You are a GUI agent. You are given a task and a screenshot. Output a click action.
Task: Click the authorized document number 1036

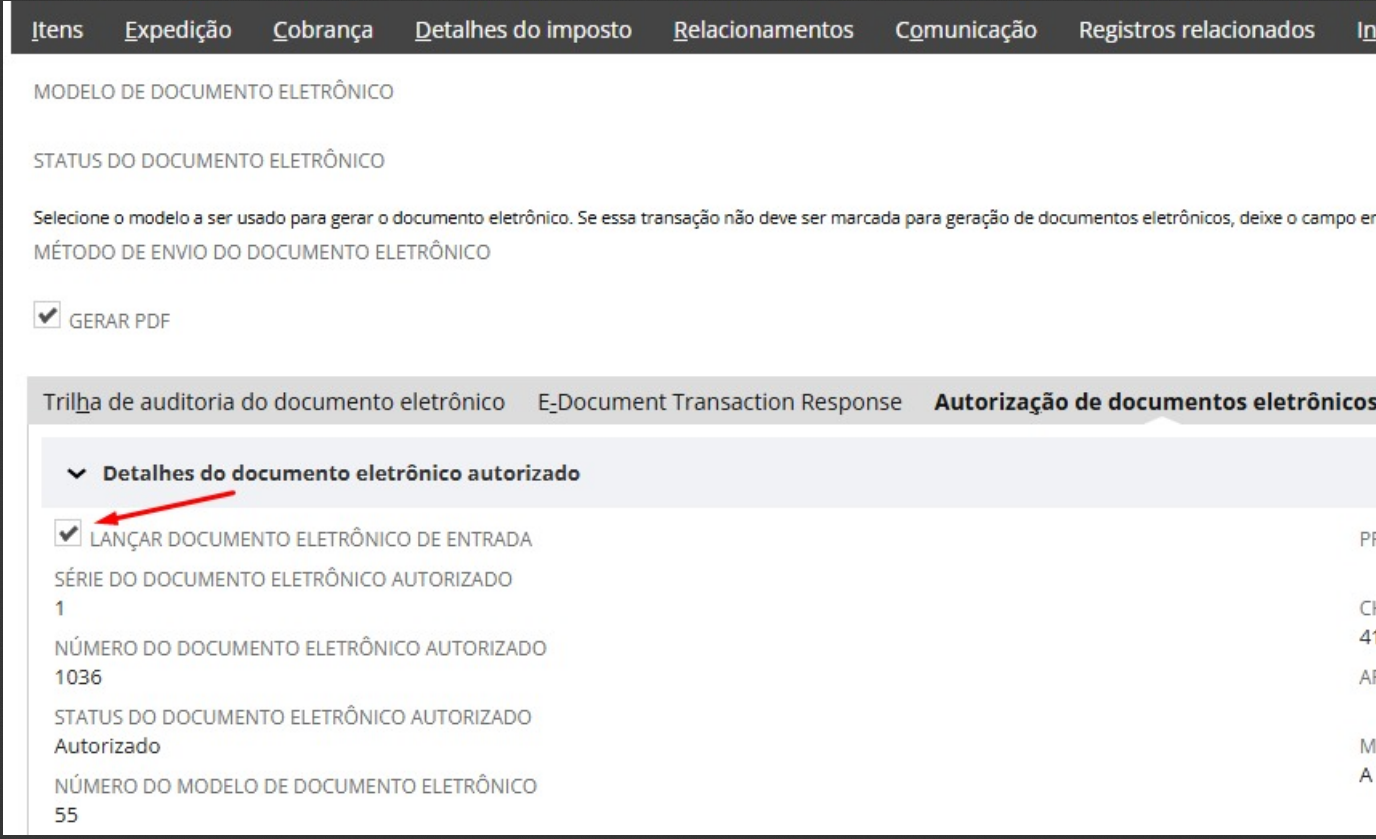coord(78,677)
